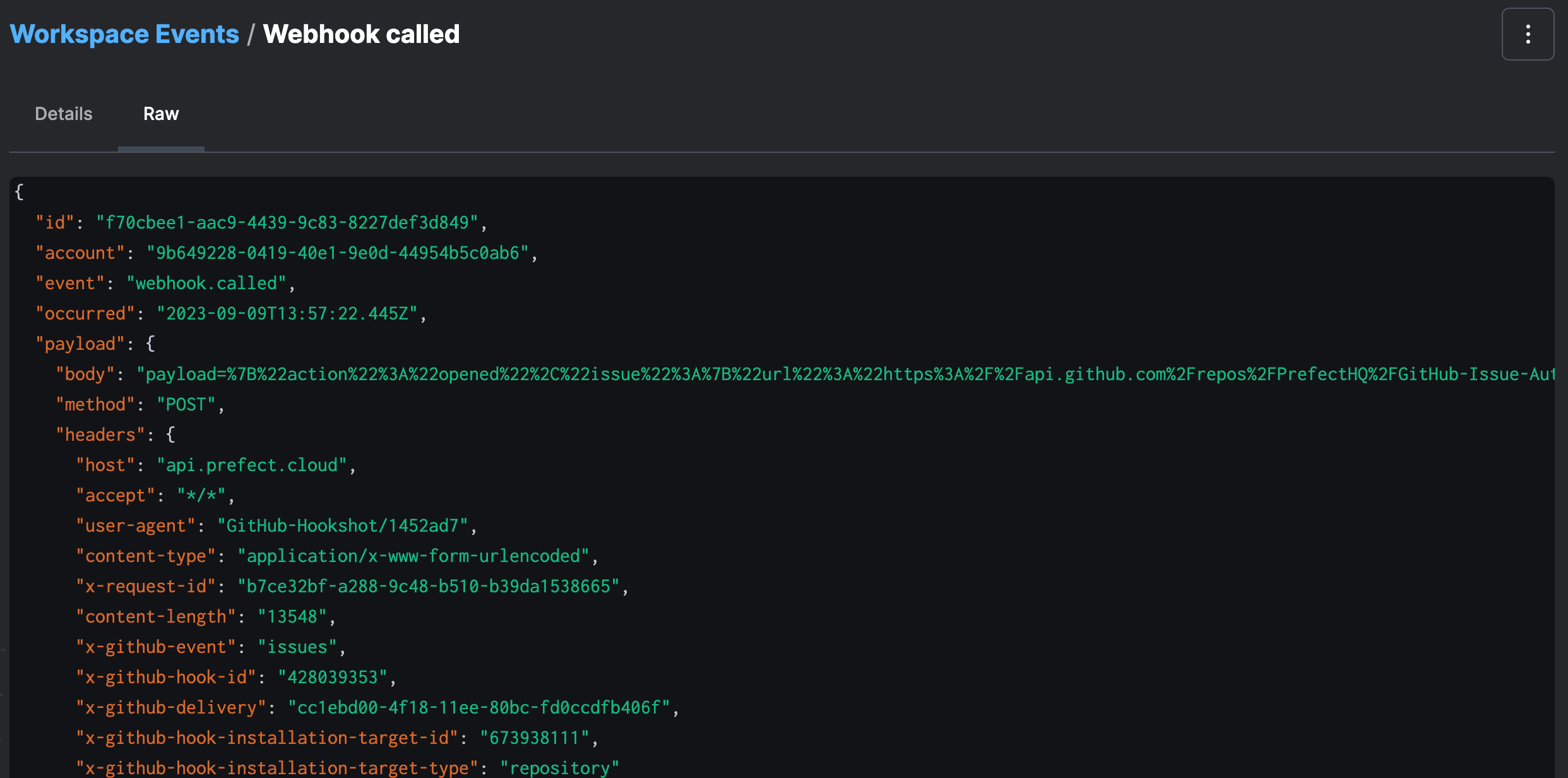Click the x-github-delivery value cc1ebd00-4f18-11ee-80bc-fd0ccdfb406f
This screenshot has width=1568, height=778.
479,707
